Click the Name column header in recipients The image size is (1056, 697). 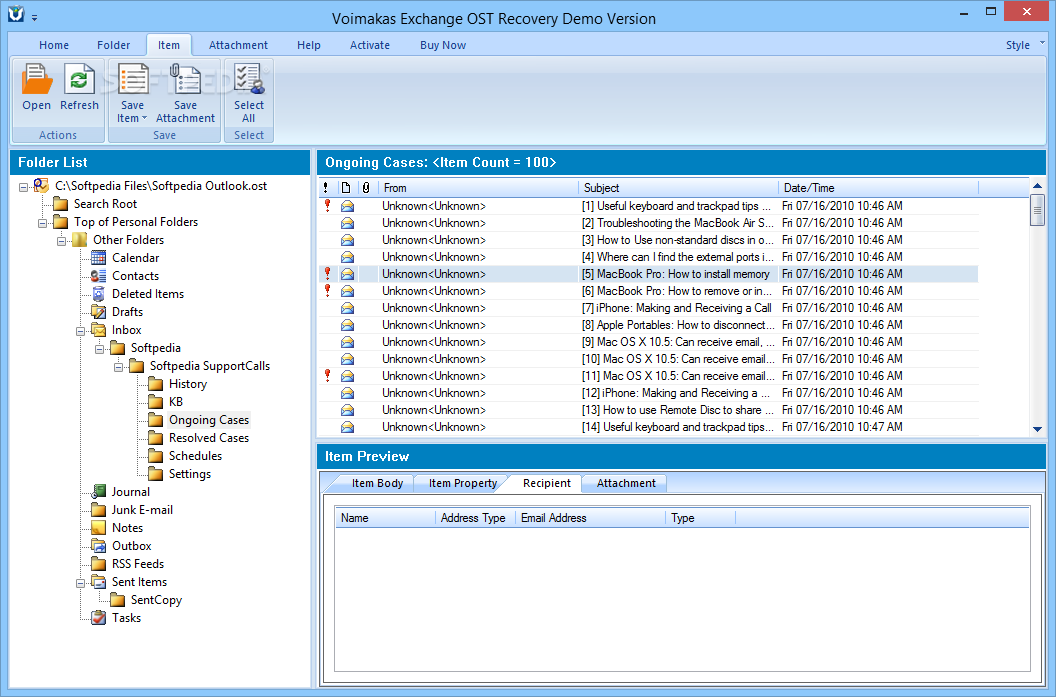[x=385, y=518]
